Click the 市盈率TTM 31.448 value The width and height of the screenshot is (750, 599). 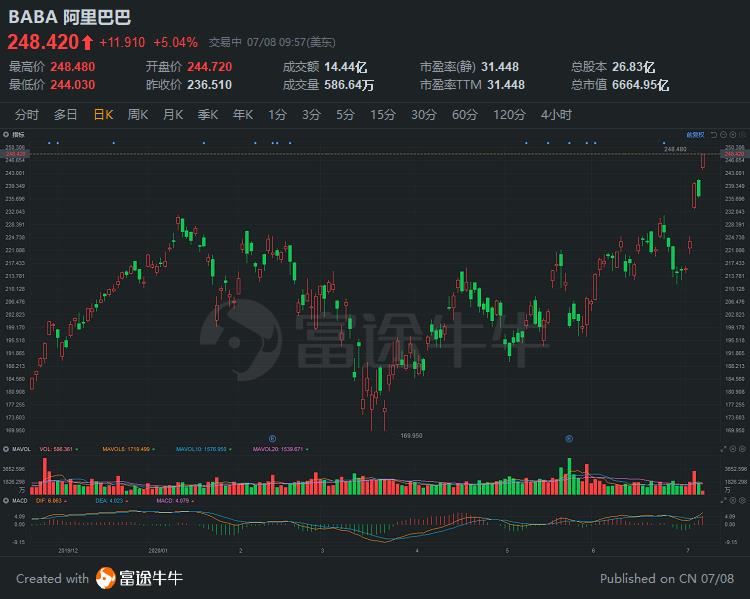click(x=506, y=85)
